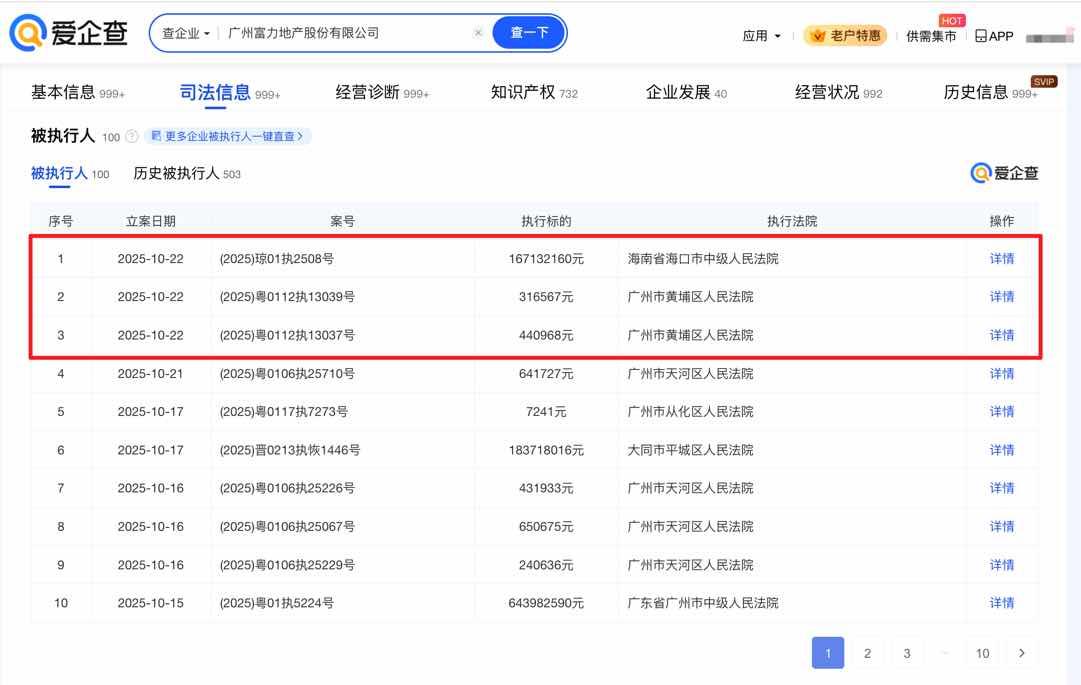
Task: Click court name 广东省广州市中级人民法院
Action: pyautogui.click(x=703, y=603)
